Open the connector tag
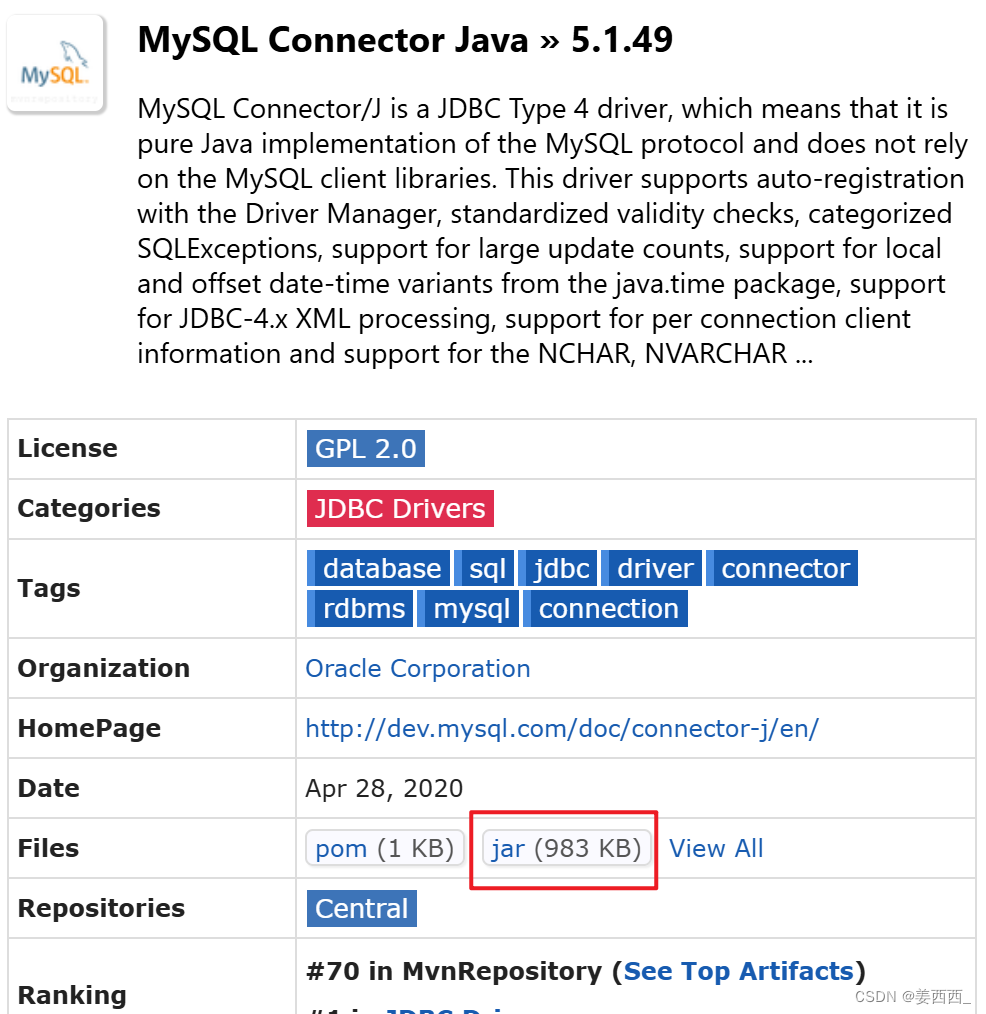Screen dimensions: 986x1014 pyautogui.click(x=783, y=568)
